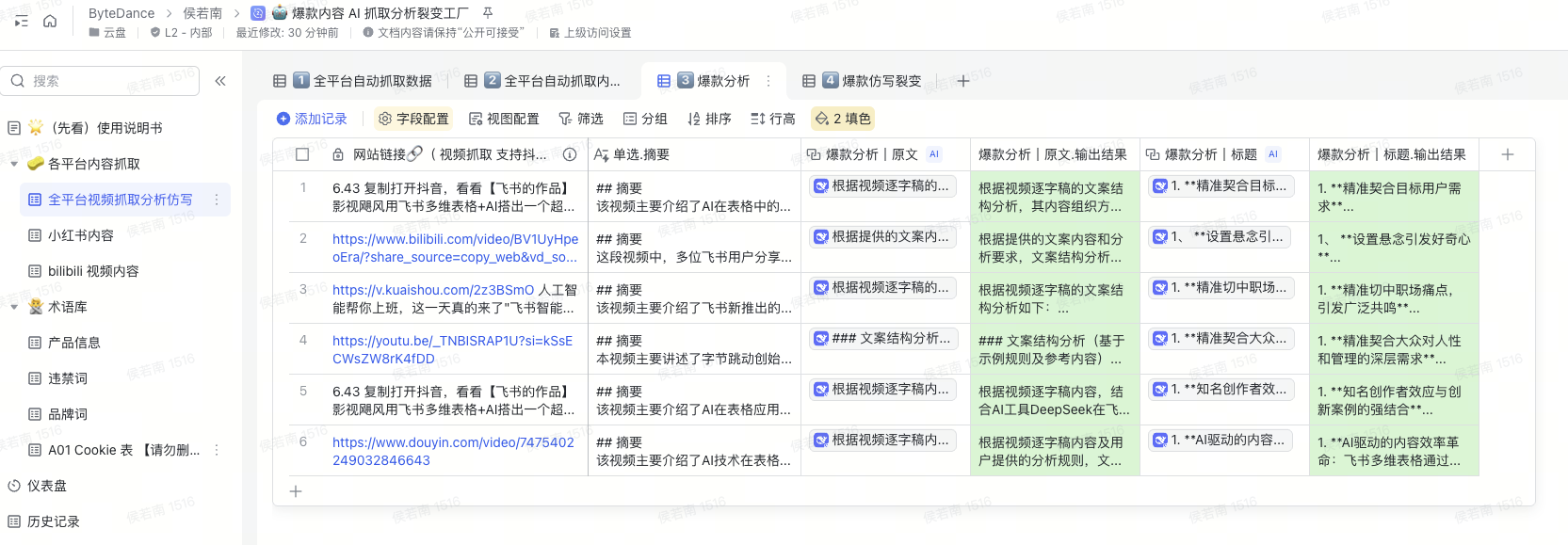Add a new view tab with plus
This screenshot has height=545, width=1568.
coord(962,81)
